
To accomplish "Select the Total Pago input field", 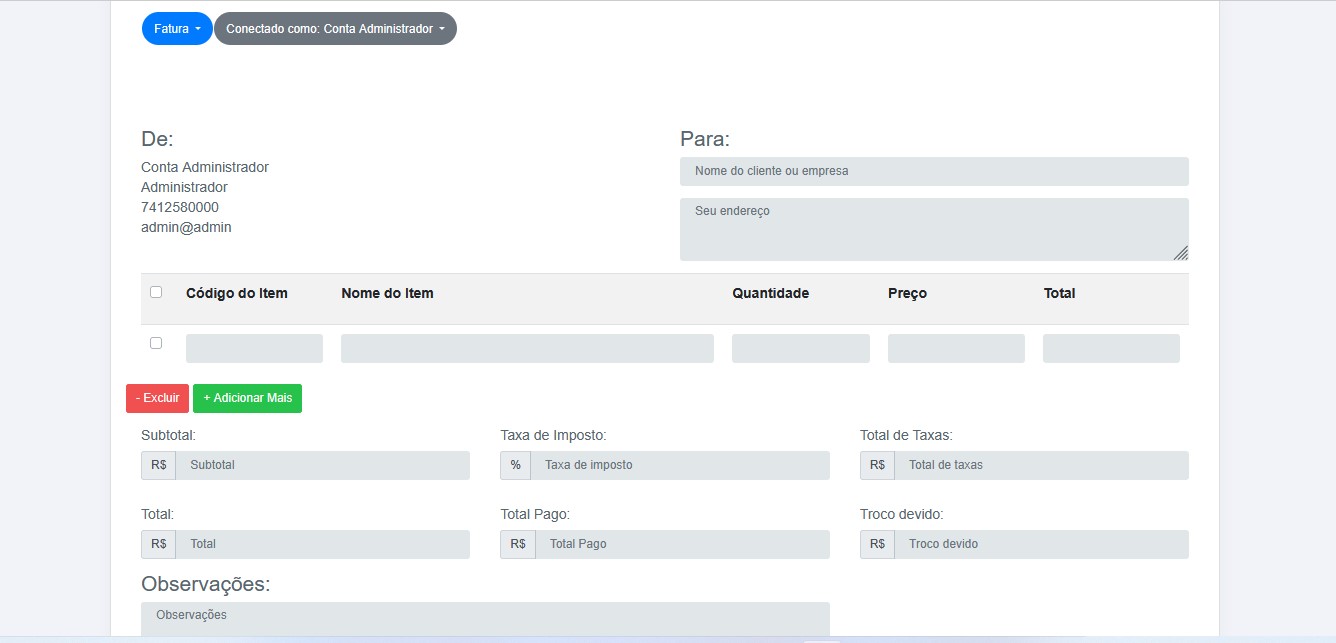I will [682, 544].
